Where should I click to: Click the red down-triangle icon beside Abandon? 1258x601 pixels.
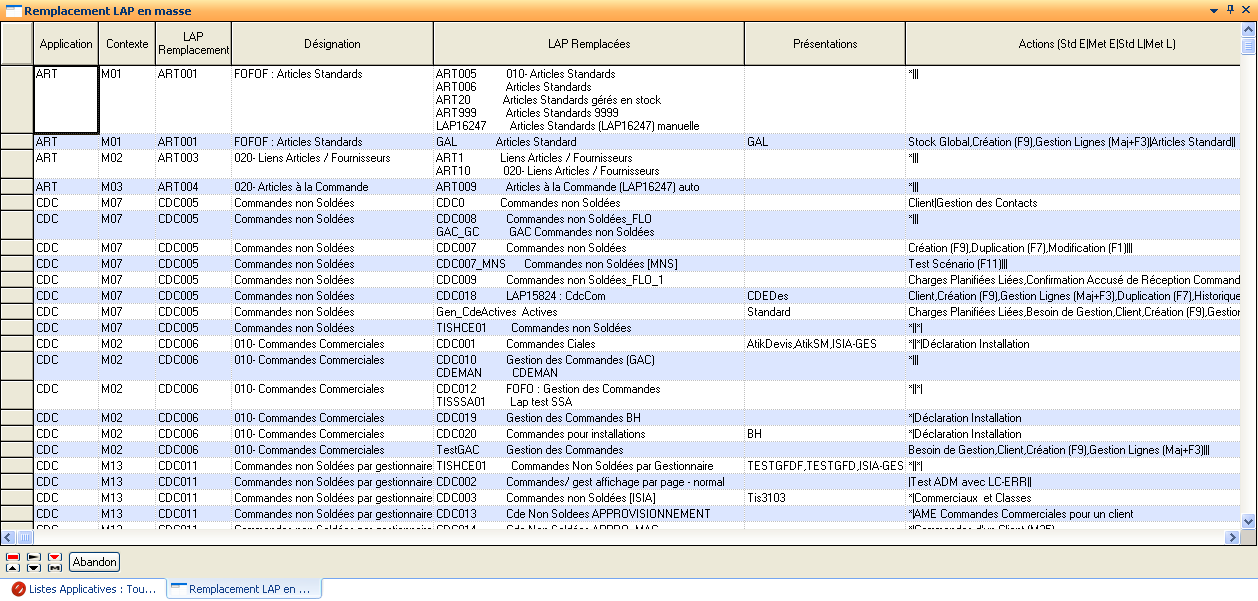click(55, 556)
